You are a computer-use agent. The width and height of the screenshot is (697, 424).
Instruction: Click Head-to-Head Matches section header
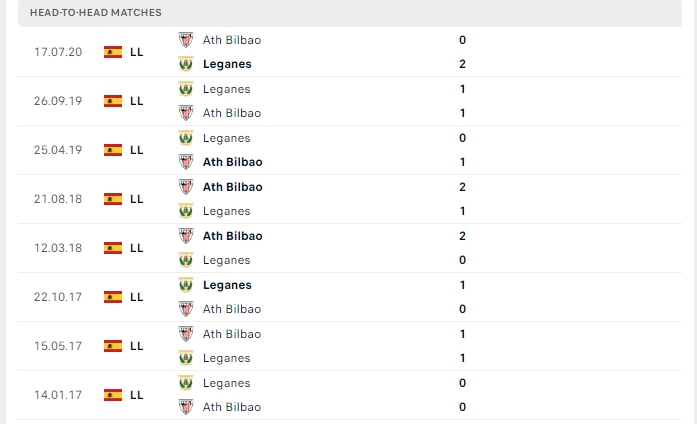click(96, 12)
